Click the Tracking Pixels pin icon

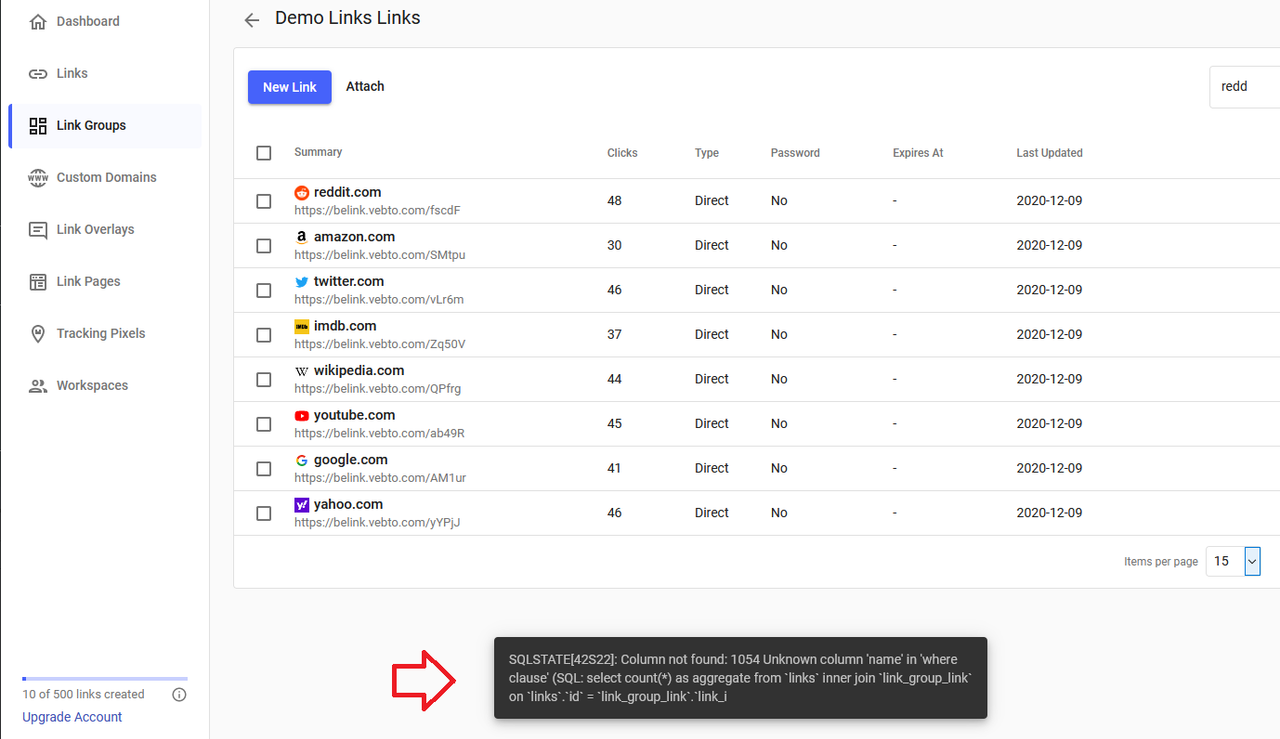[x=38, y=333]
